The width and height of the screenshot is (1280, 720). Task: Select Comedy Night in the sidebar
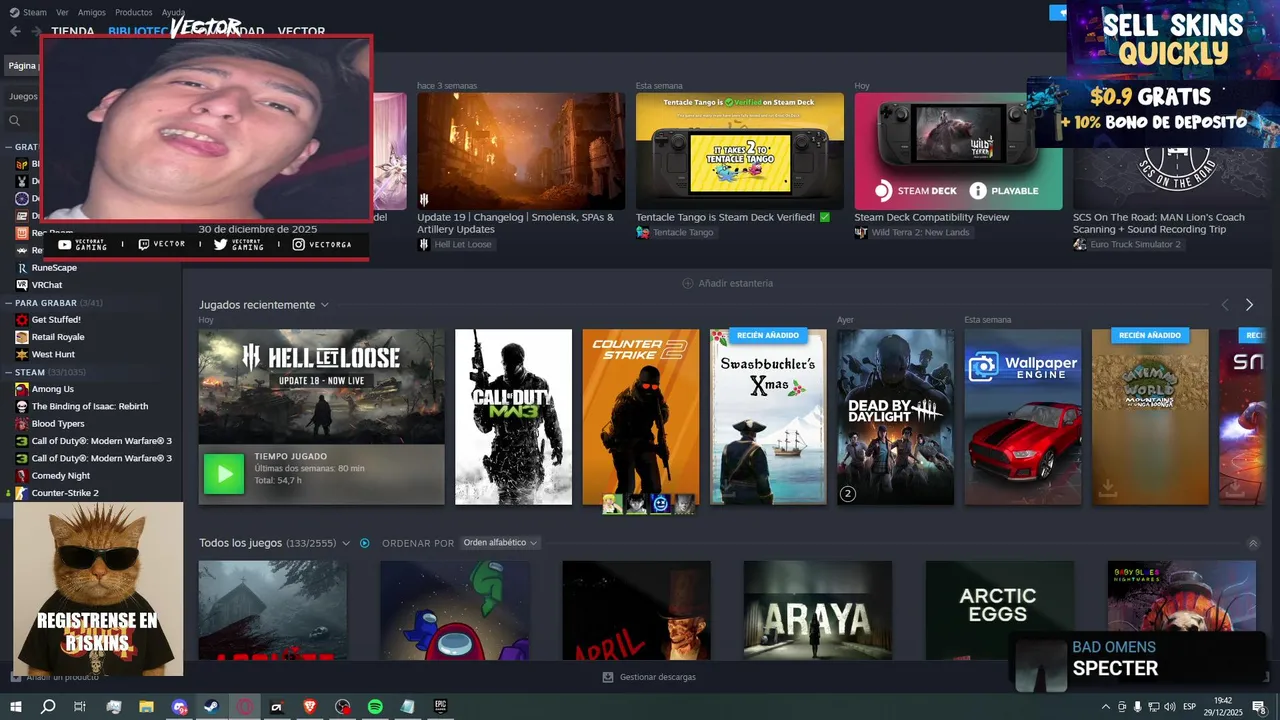coord(61,476)
